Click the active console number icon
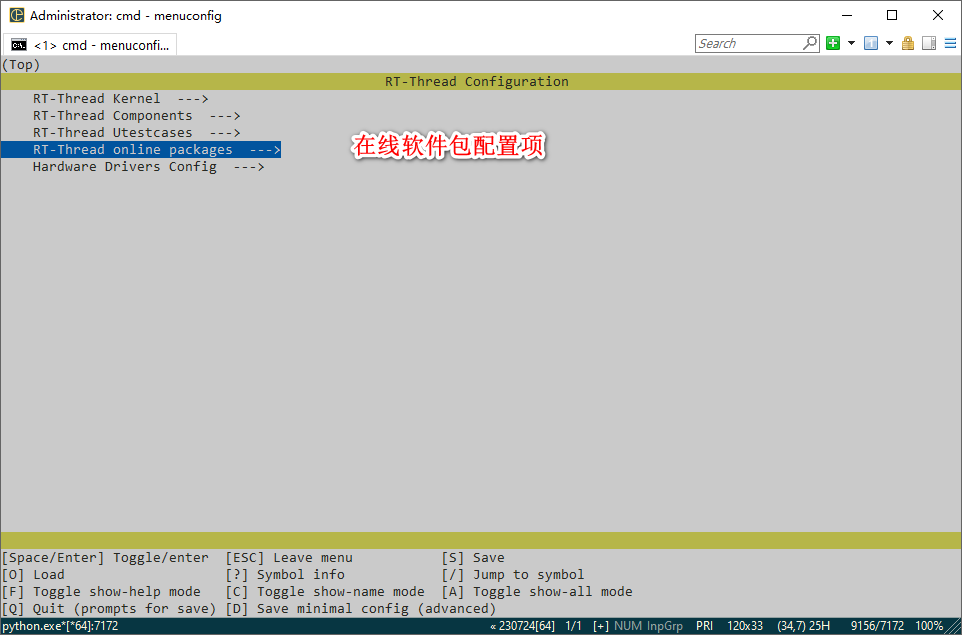Screen dimensions: 962x635 pyautogui.click(x=871, y=43)
